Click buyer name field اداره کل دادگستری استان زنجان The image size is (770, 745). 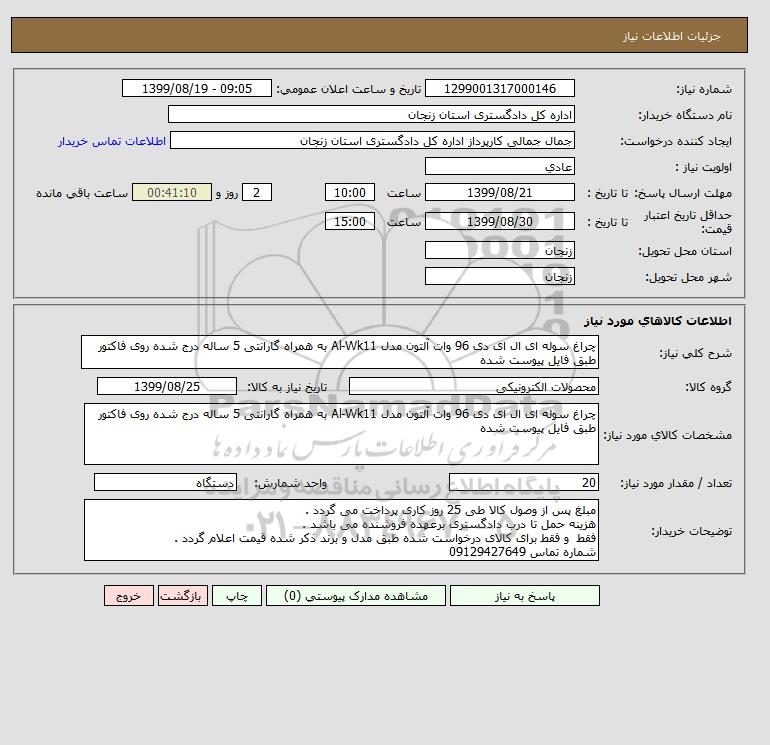coord(371,114)
